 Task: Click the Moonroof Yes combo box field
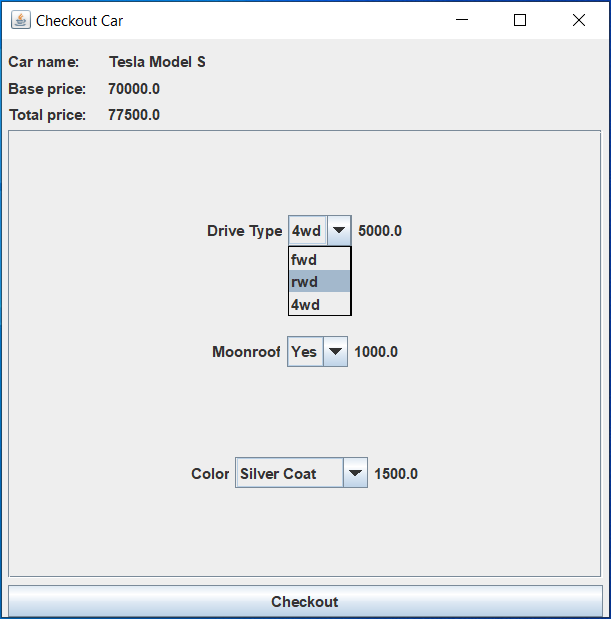[317, 351]
